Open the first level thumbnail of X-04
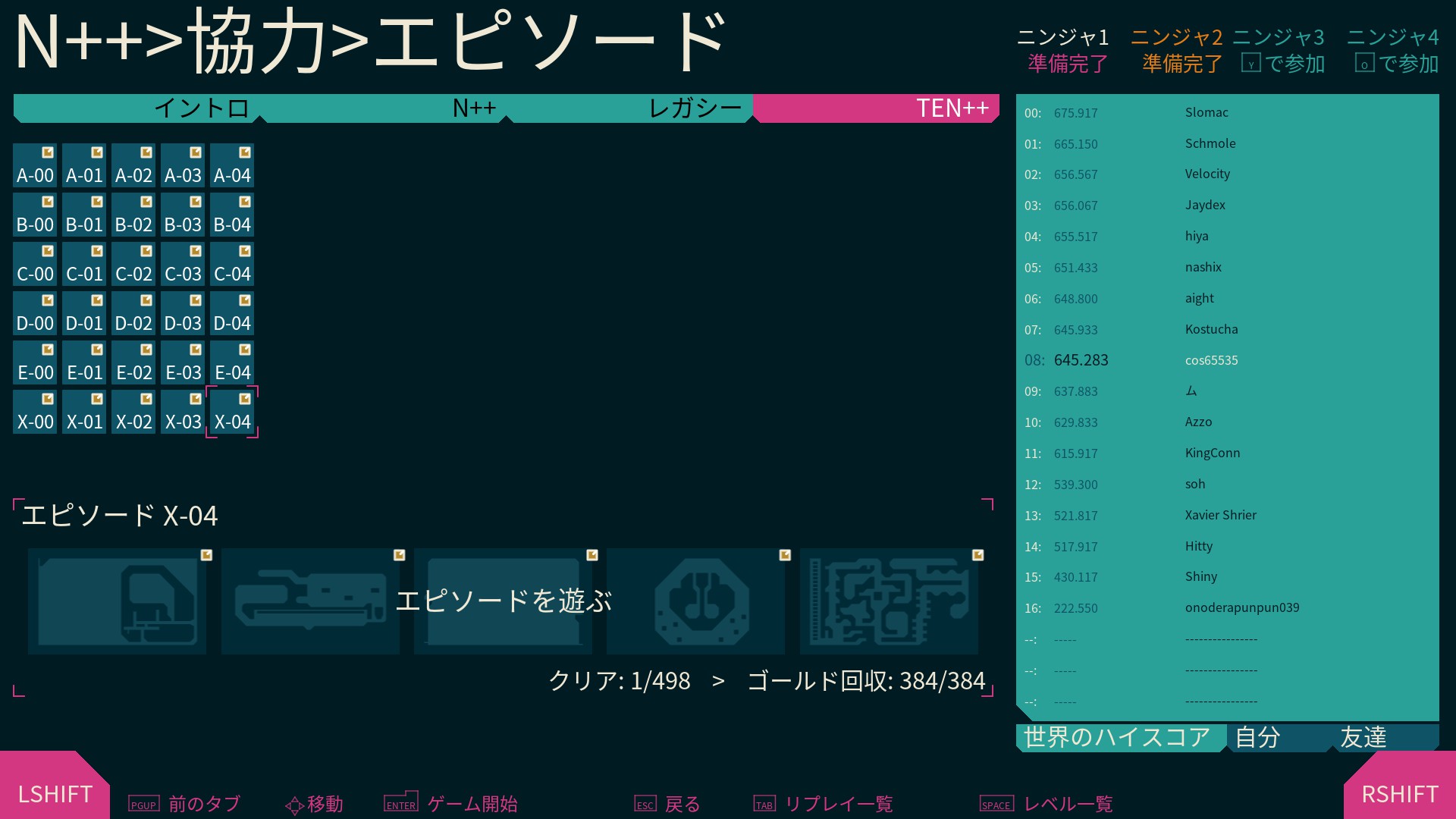1456x819 pixels. click(x=117, y=601)
